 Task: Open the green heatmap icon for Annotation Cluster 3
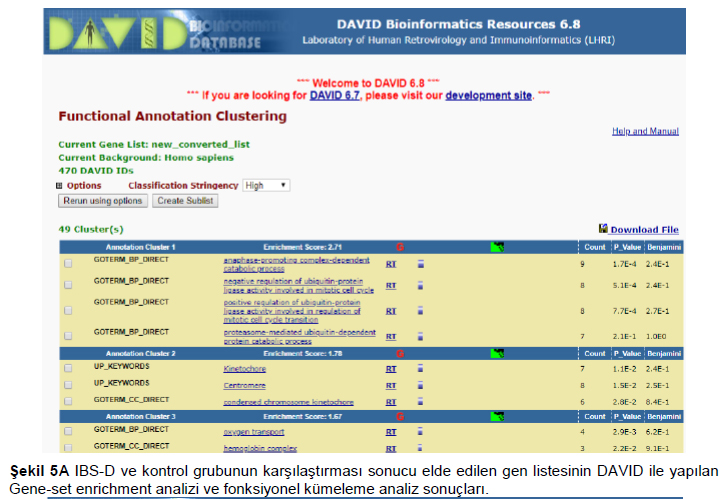[497, 417]
